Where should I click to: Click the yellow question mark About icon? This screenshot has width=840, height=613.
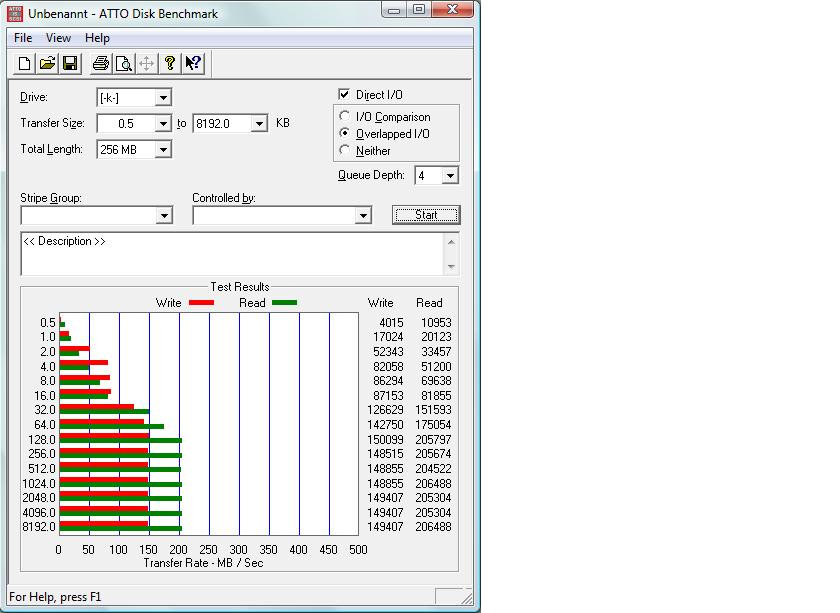click(170, 64)
